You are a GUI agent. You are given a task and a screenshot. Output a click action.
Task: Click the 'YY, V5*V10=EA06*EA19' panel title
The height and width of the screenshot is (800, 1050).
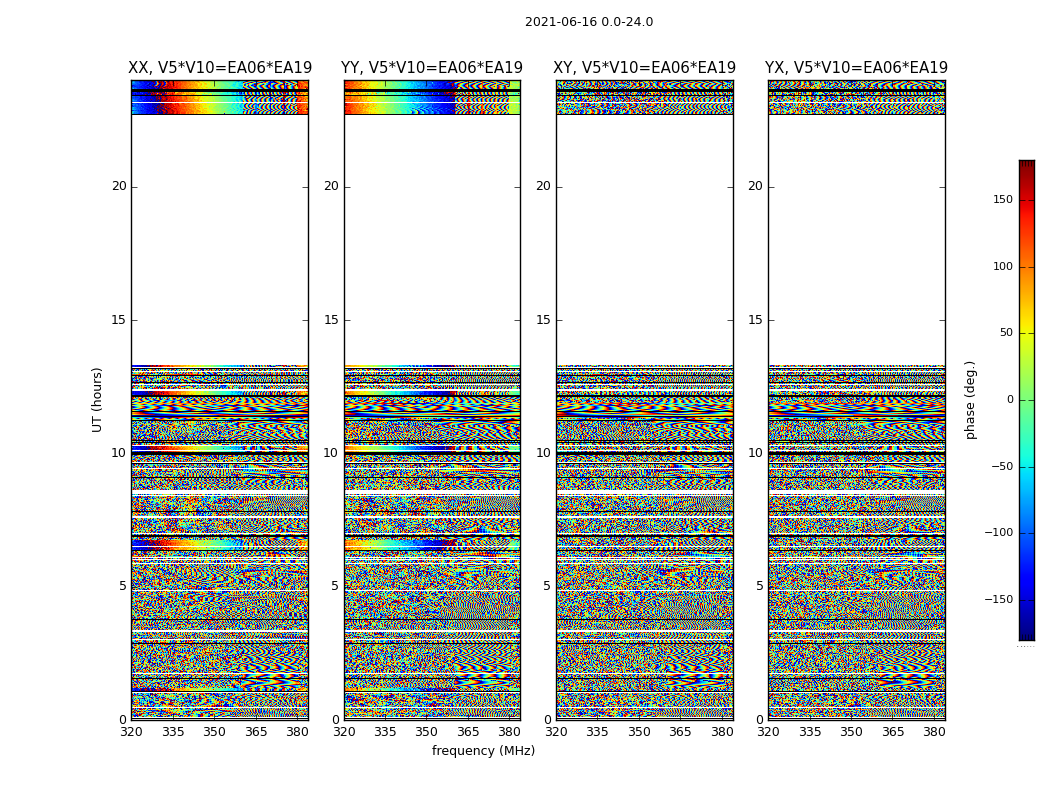432,68
